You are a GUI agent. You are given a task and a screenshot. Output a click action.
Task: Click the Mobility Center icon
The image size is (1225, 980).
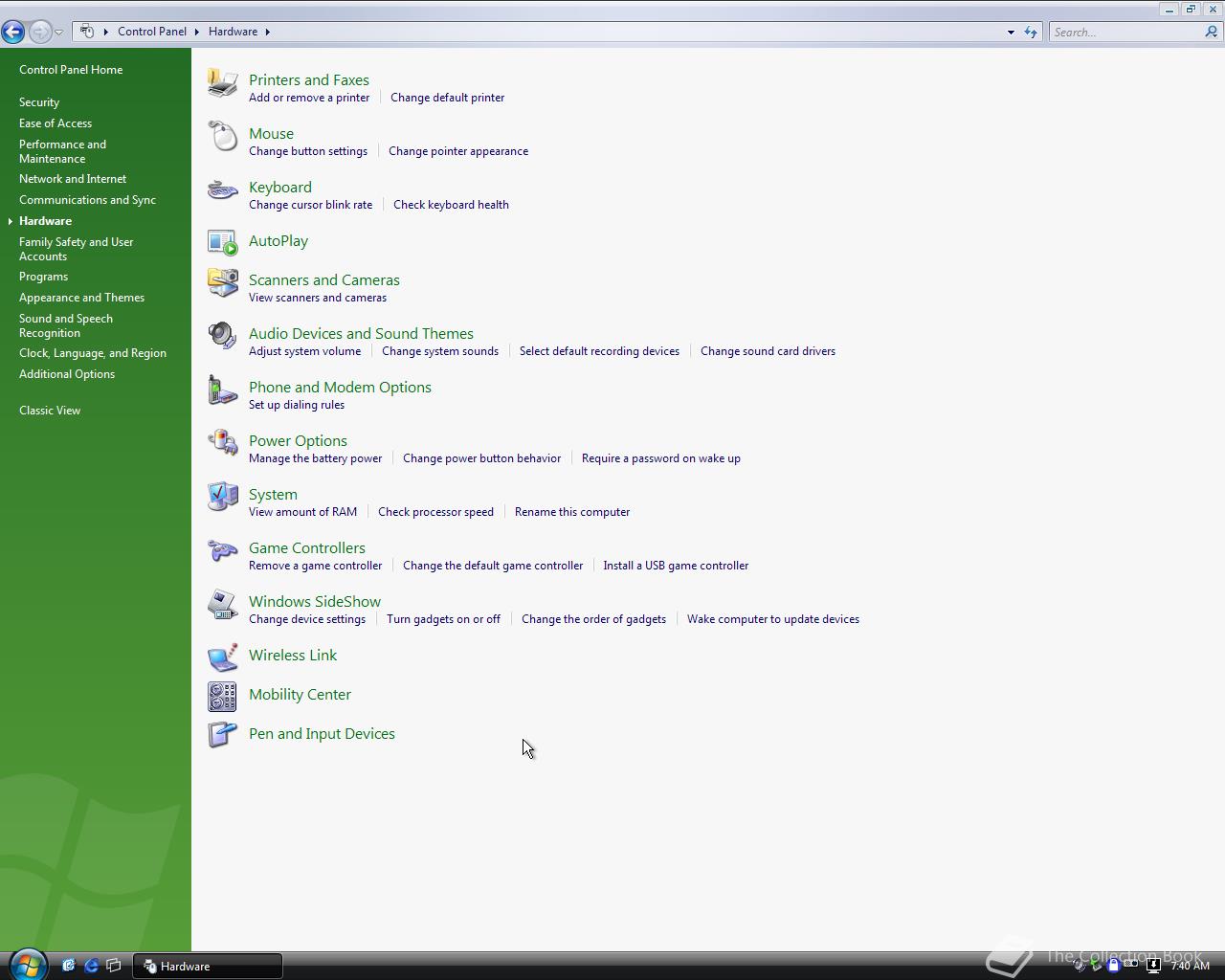223,696
